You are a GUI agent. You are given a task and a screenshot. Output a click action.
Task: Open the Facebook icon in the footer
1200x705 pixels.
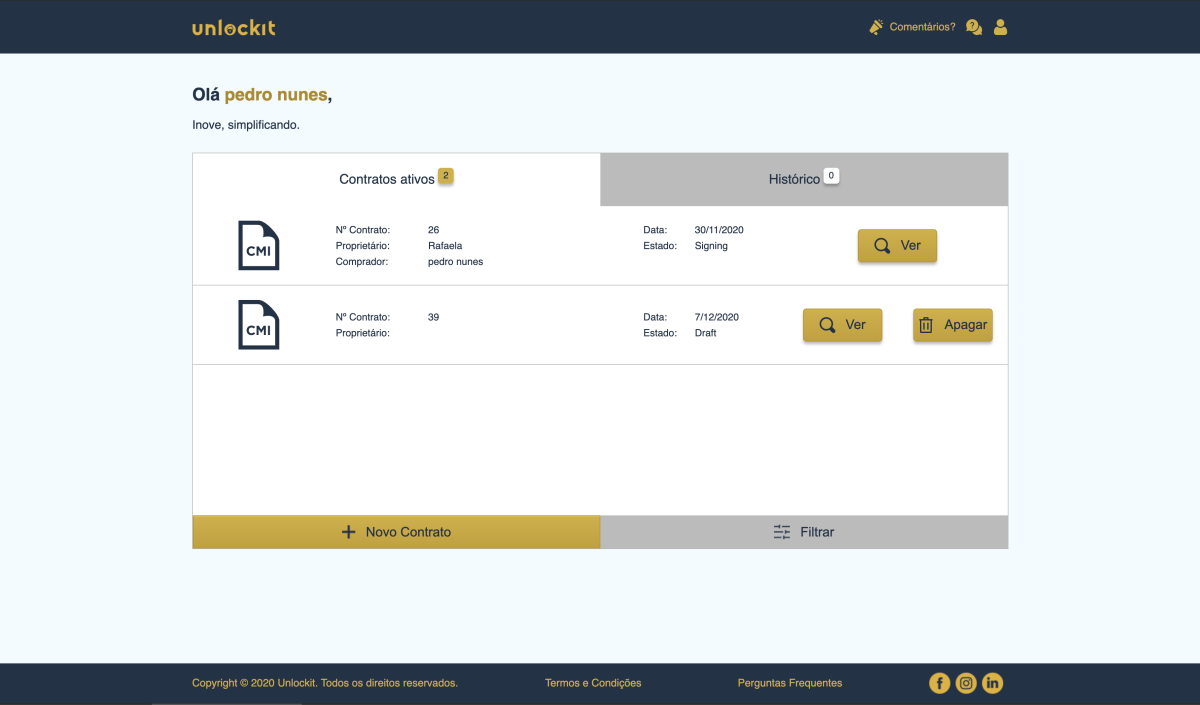(939, 683)
